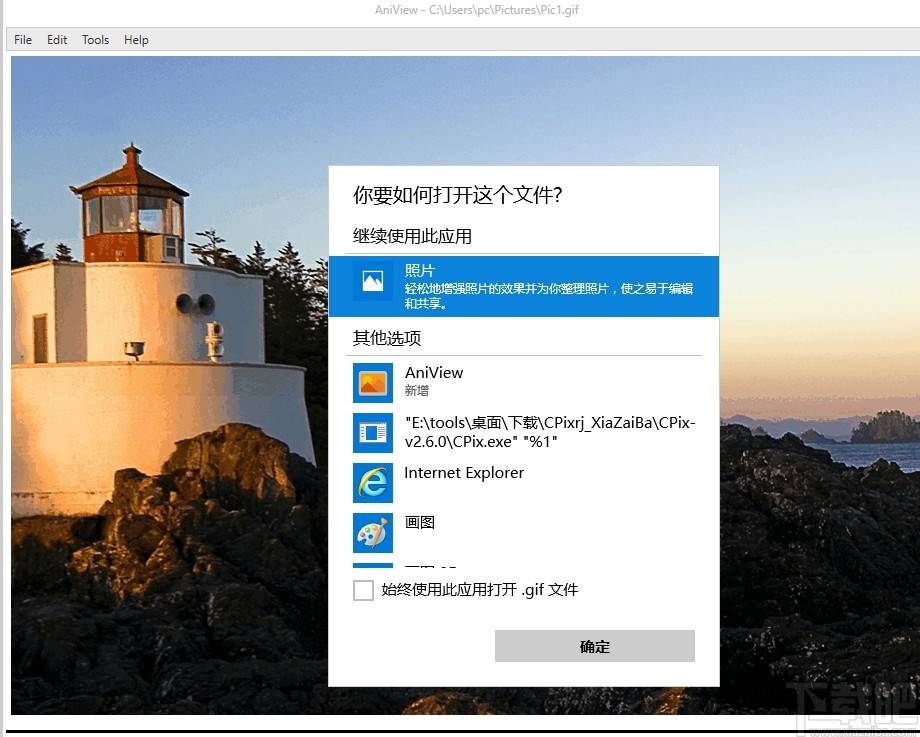Open the Edit menu
Screen dimensions: 920x737
coord(56,39)
